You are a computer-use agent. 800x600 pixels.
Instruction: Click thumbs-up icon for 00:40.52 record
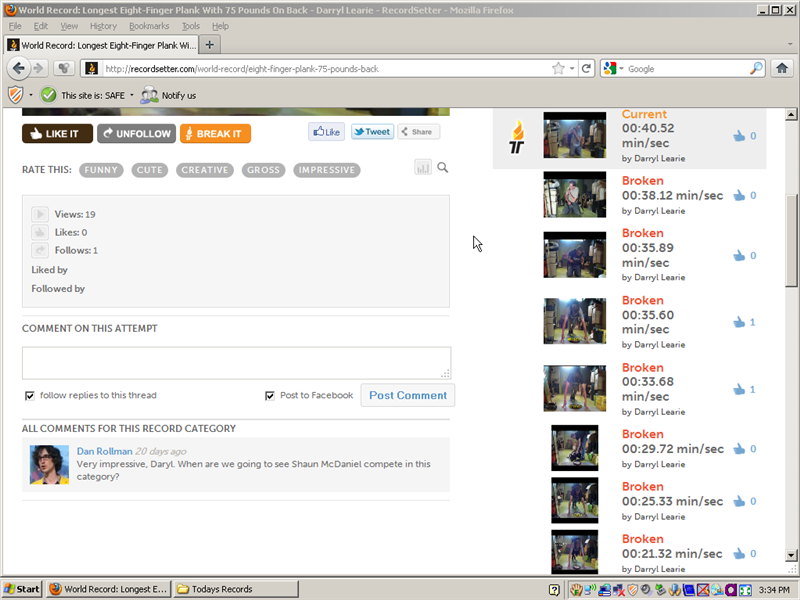coord(739,136)
